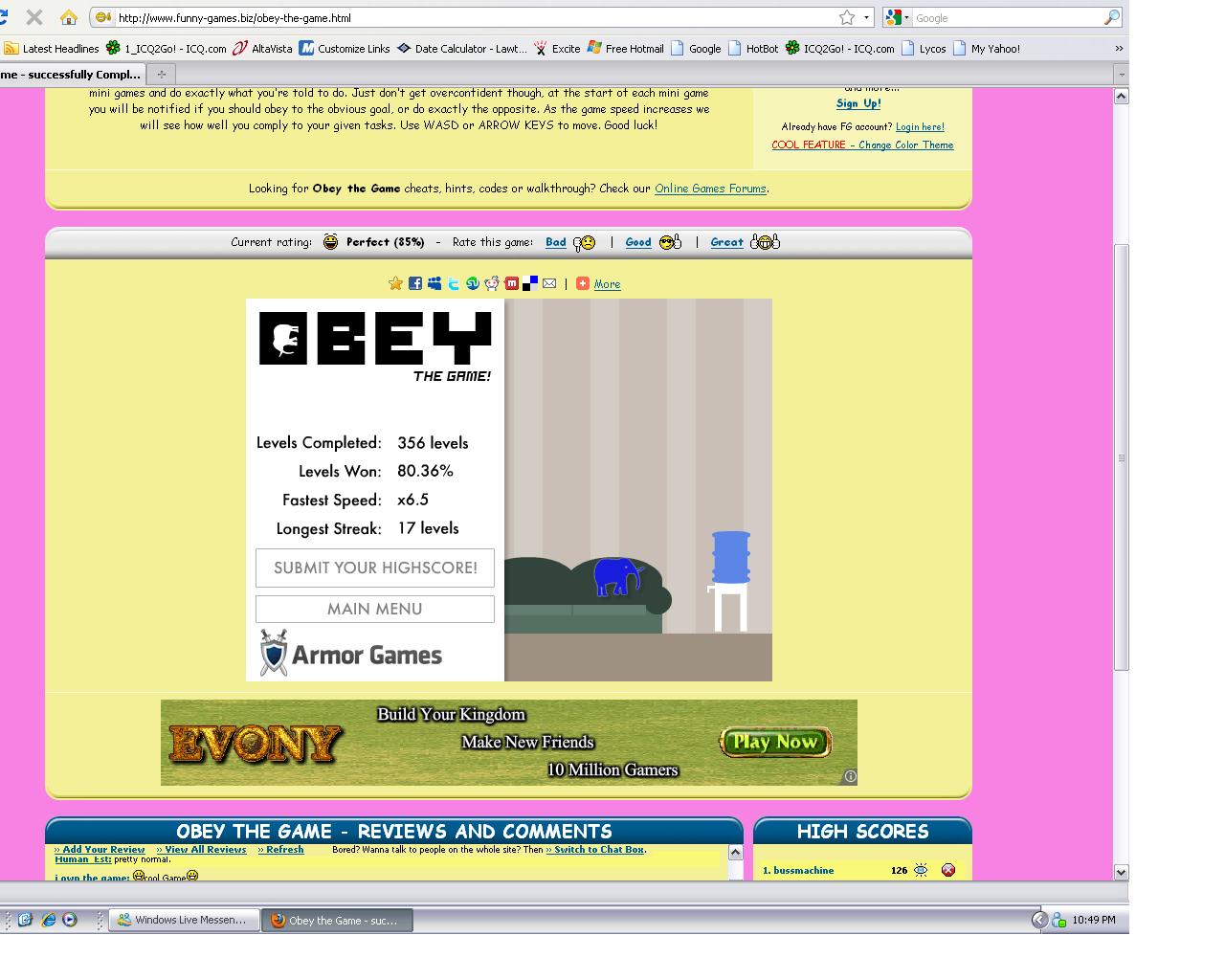1225x980 pixels.
Task: Open the address bar history dropdown
Action: pyautogui.click(x=867, y=17)
